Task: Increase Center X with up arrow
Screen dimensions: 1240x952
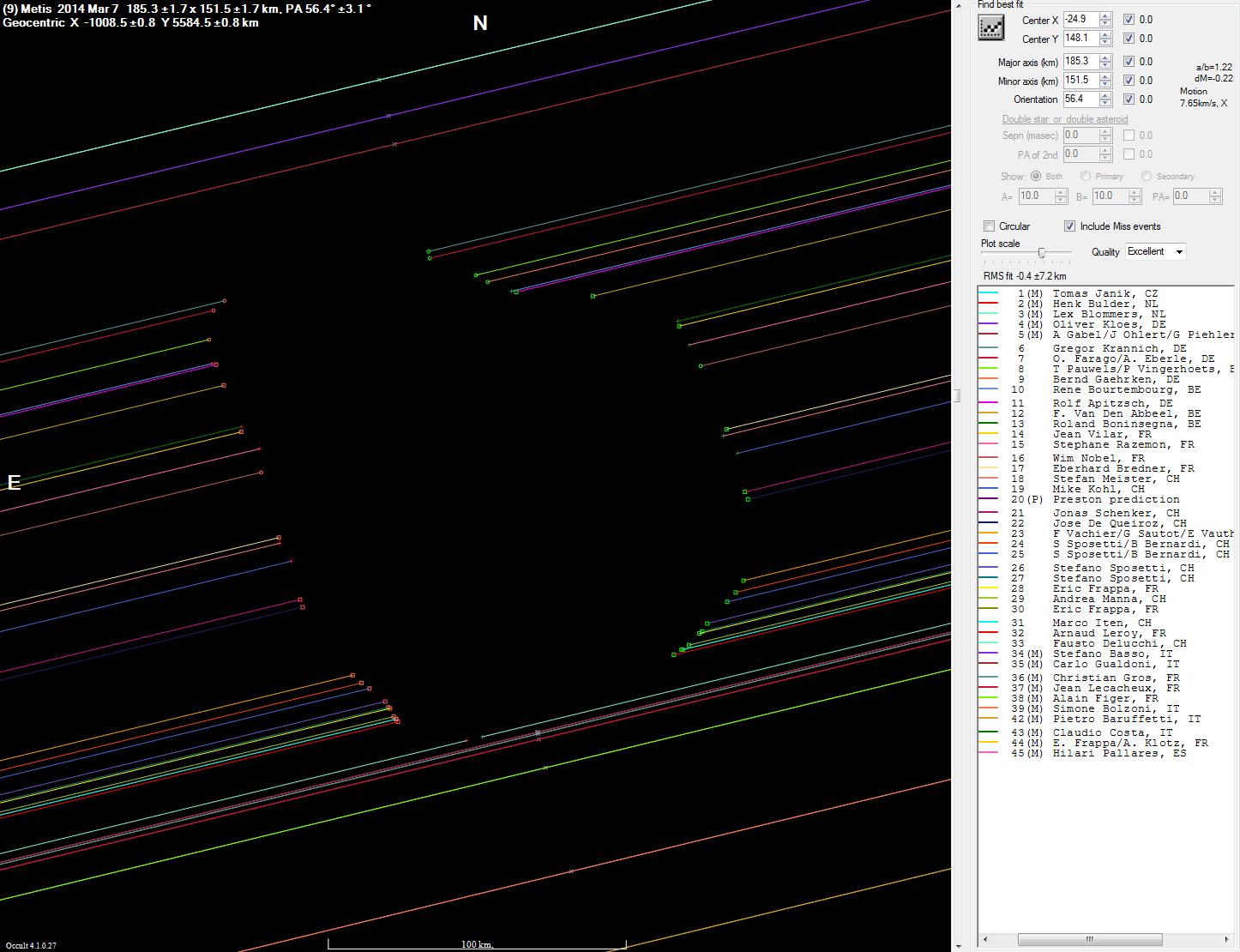Action: tap(1105, 15)
